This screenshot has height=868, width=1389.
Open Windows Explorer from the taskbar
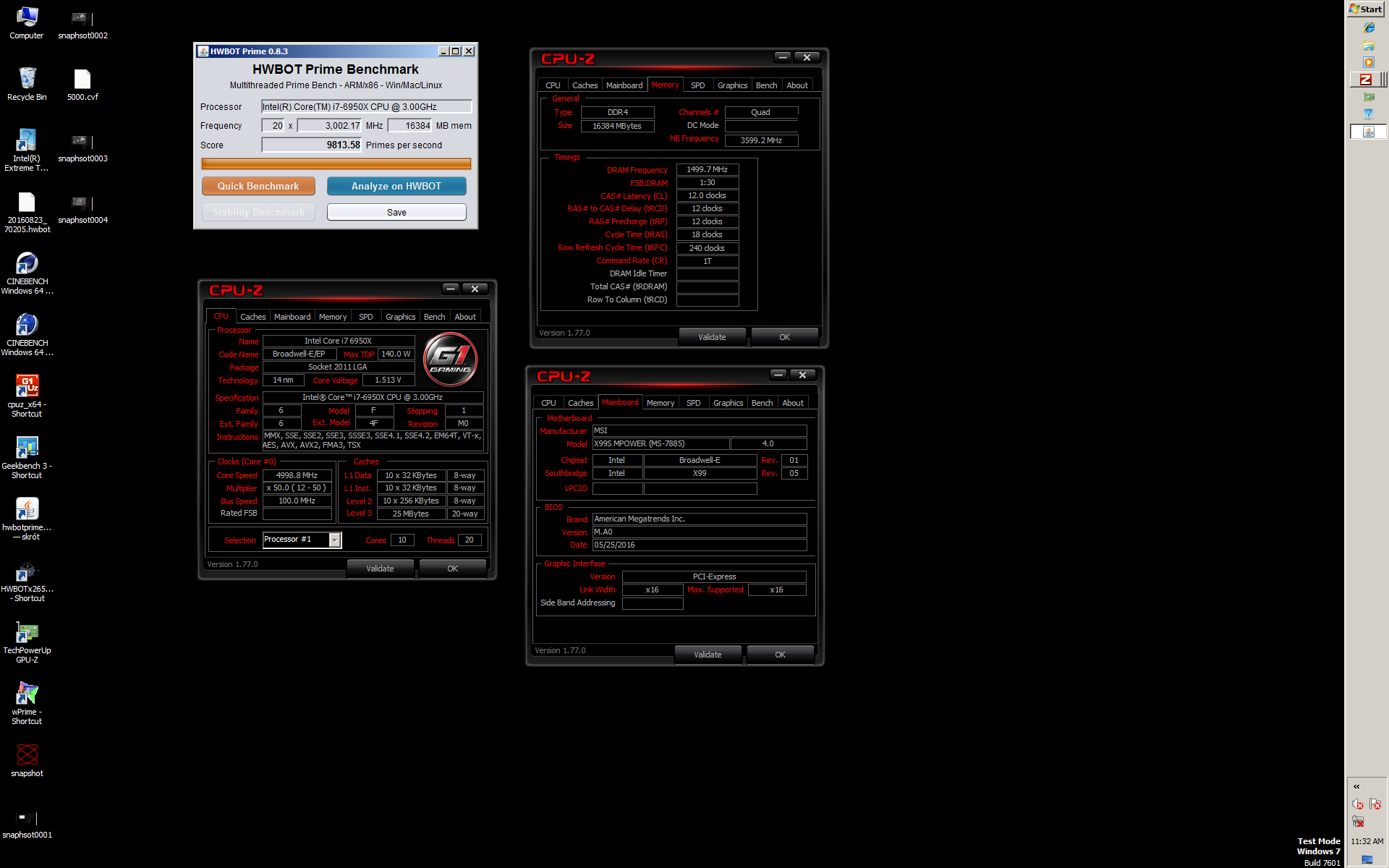[x=1368, y=45]
